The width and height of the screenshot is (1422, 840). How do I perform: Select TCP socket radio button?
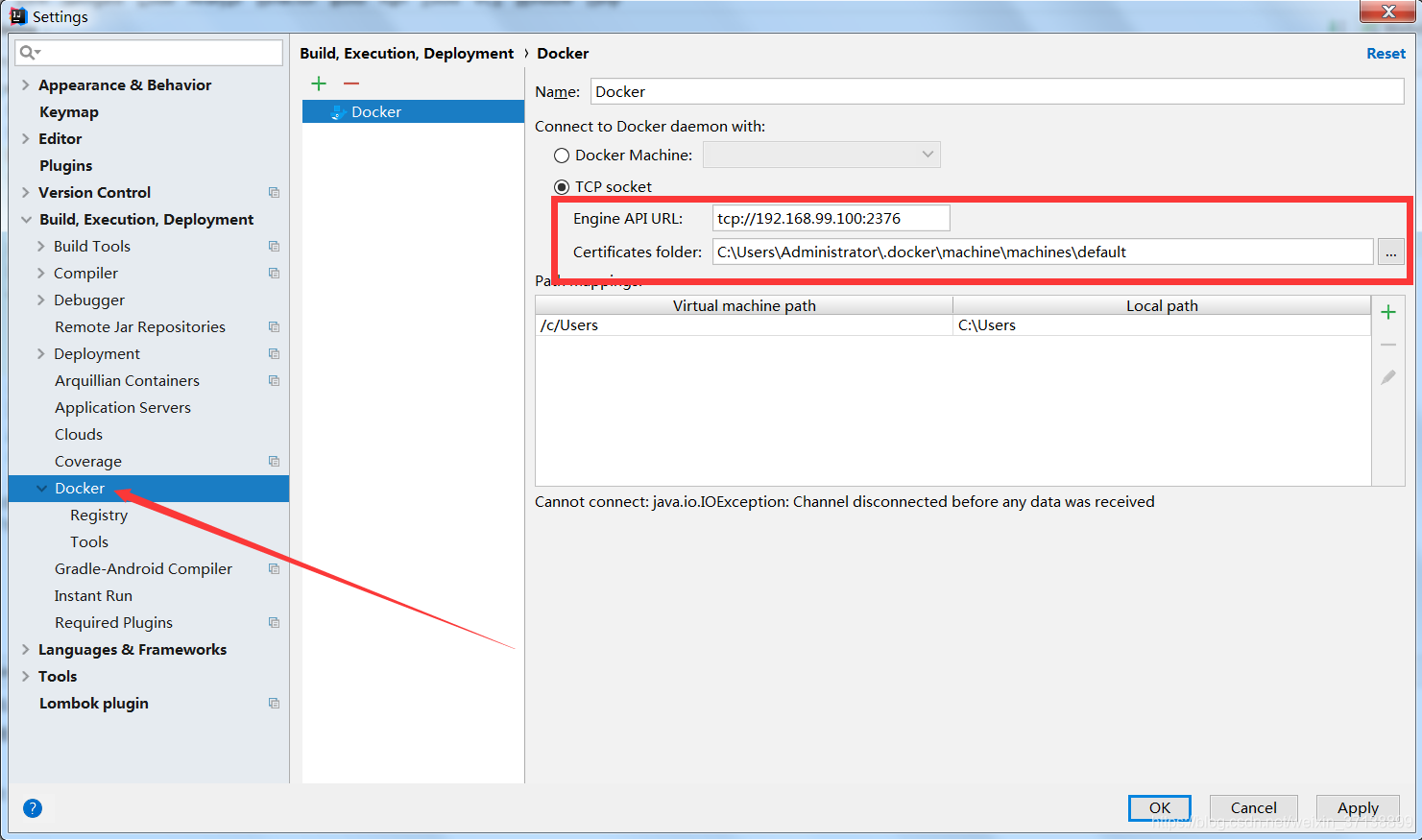562,187
